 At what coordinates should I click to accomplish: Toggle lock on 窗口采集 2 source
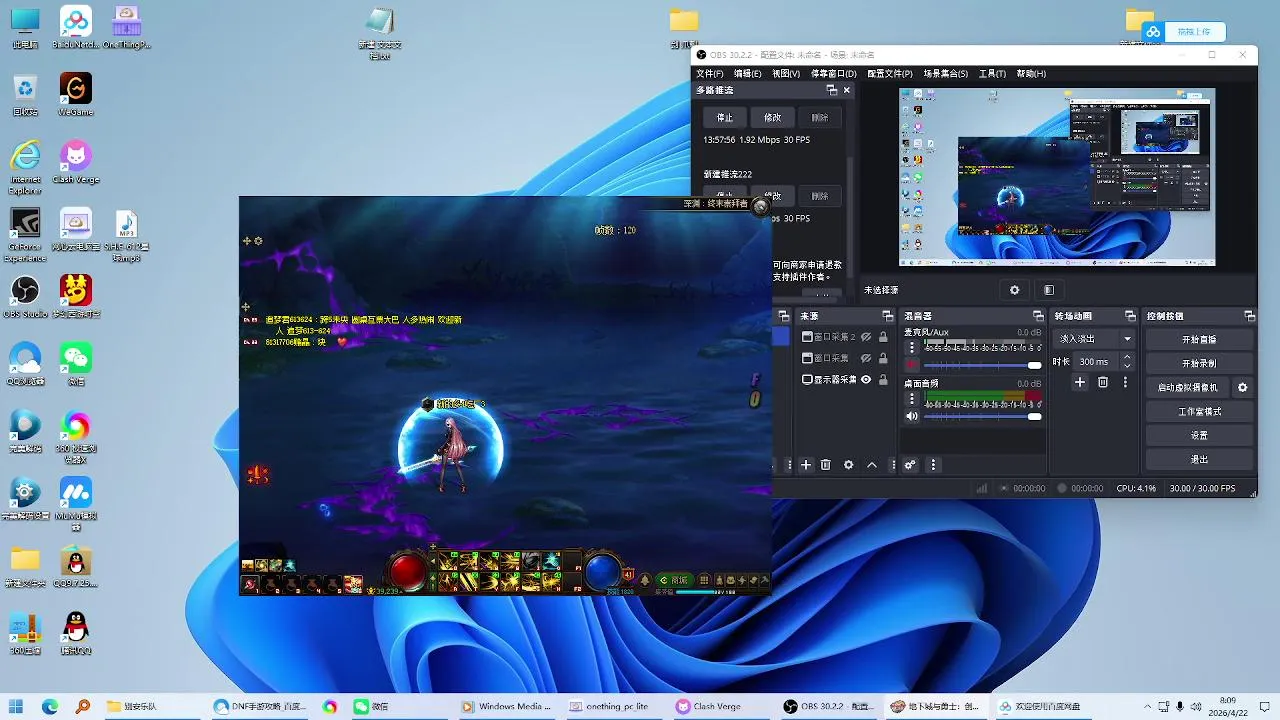pyautogui.click(x=883, y=337)
